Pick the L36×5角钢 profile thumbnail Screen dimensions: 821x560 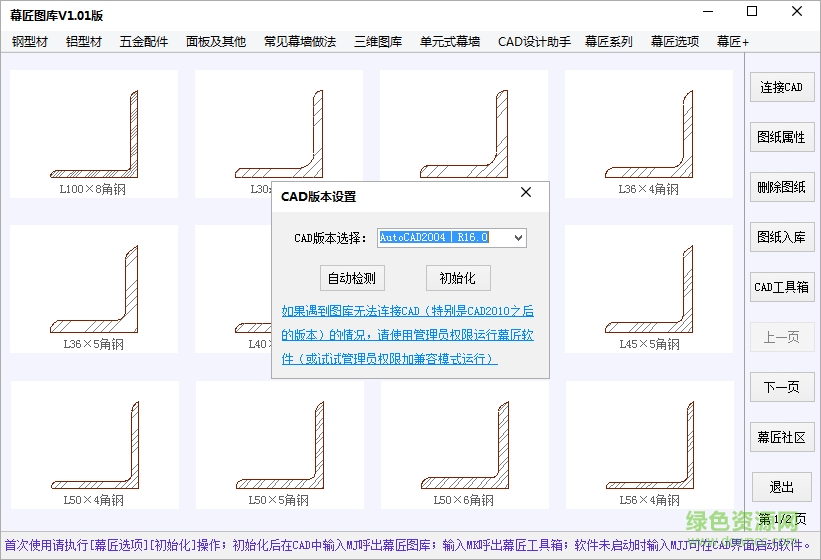click(x=93, y=289)
